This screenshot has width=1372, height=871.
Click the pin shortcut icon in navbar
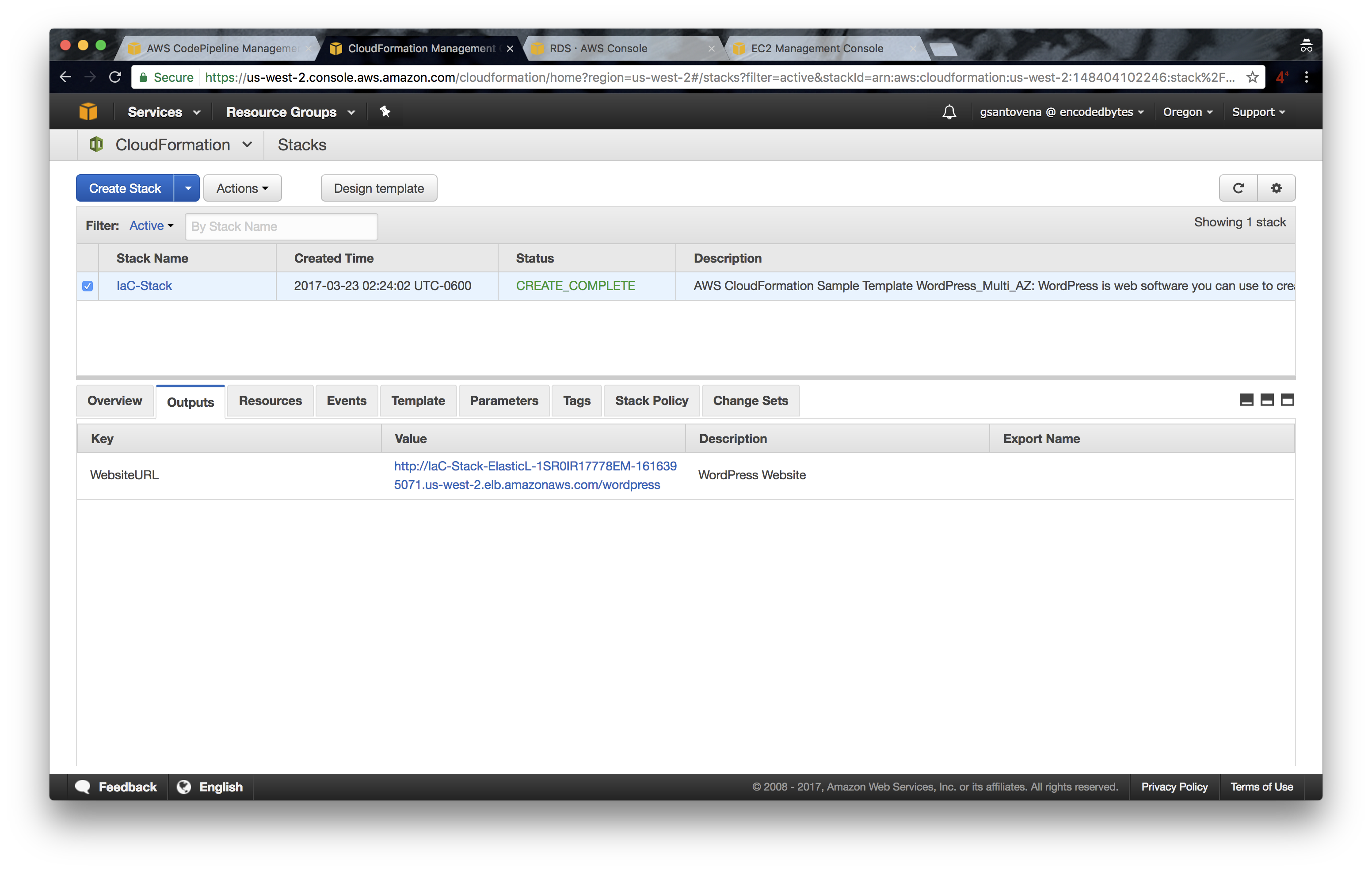click(385, 112)
